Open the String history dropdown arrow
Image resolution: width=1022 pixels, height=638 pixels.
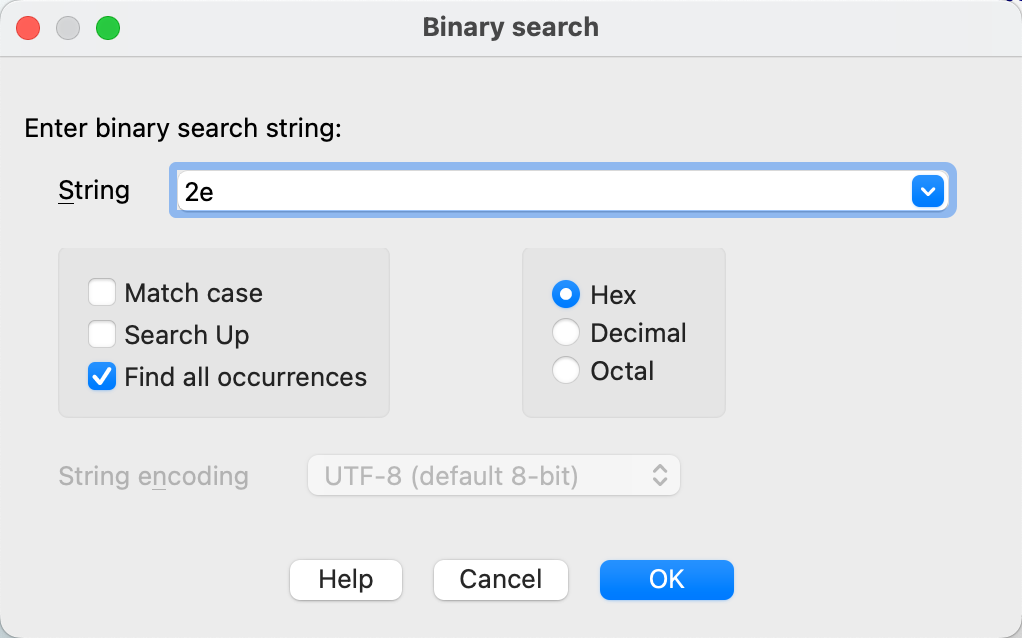point(928,190)
